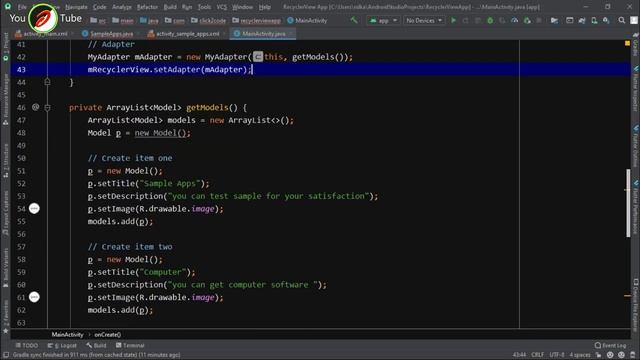This screenshot has height=360, width=640.
Task: Open the Run menu
Action: 187,7
